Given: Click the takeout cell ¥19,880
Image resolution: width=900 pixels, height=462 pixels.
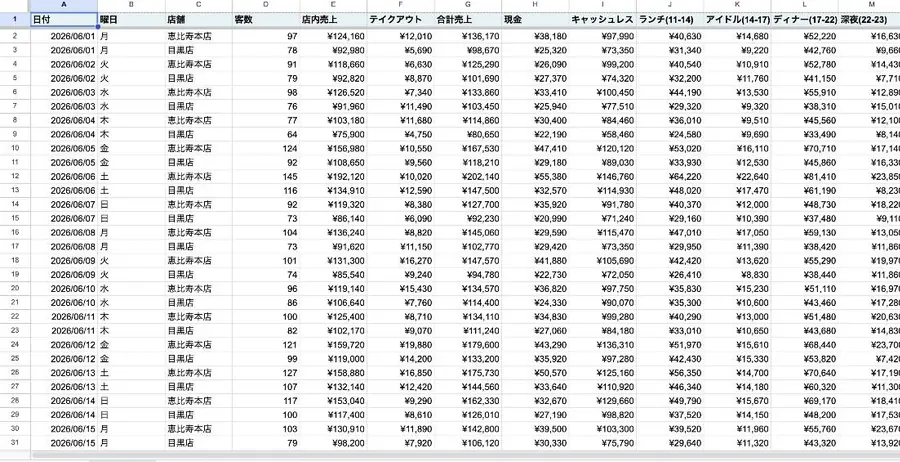Looking at the screenshot, I should [401, 344].
